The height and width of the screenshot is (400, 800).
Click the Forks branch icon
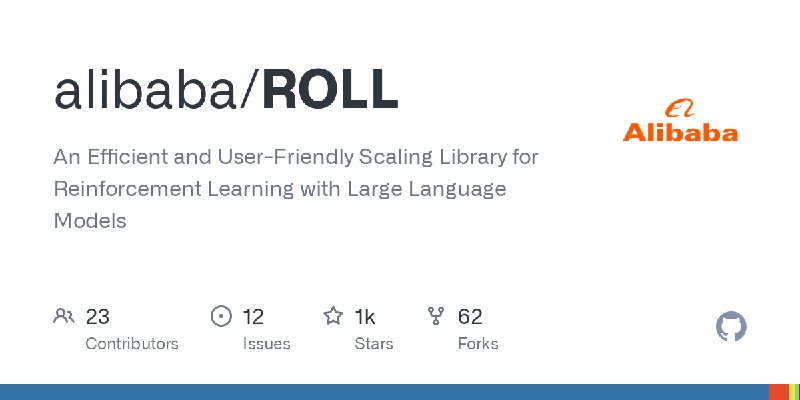(x=436, y=316)
